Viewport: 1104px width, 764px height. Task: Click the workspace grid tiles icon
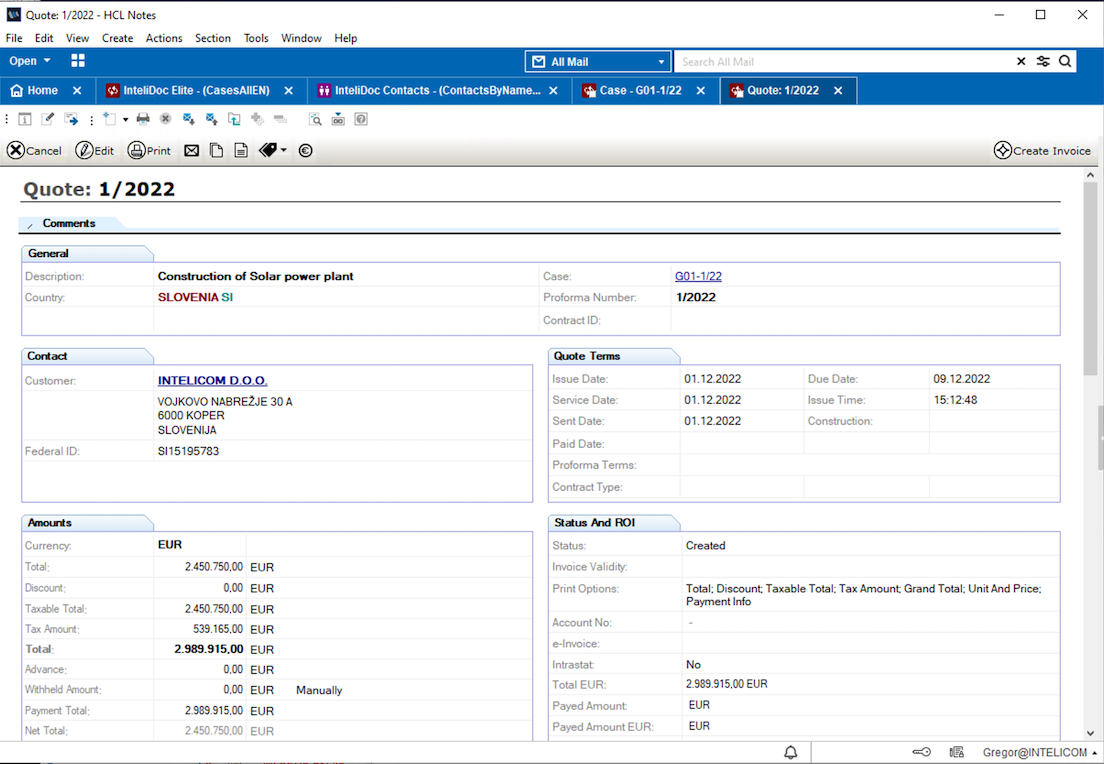78,61
